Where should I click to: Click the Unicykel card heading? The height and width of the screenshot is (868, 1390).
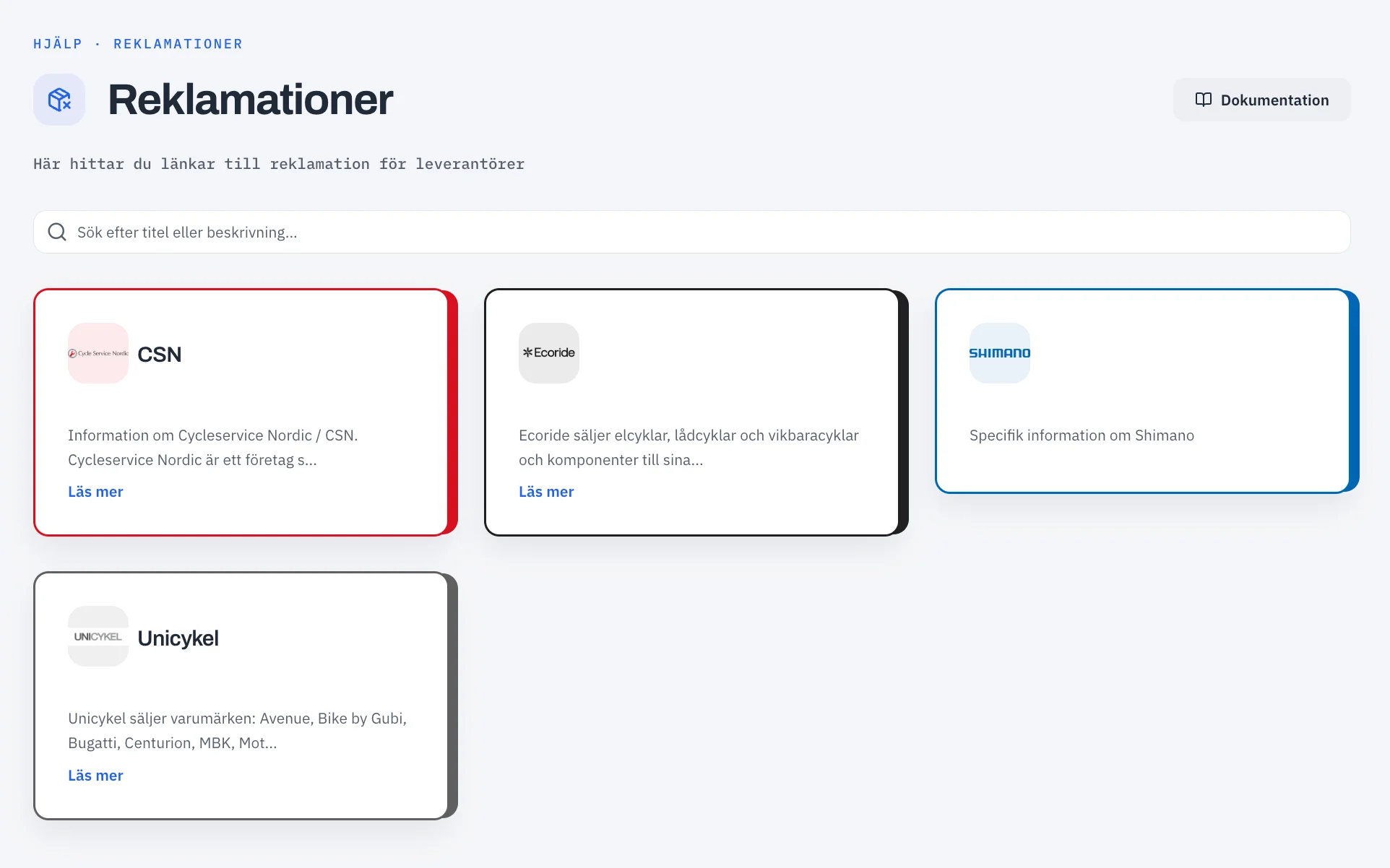click(178, 638)
